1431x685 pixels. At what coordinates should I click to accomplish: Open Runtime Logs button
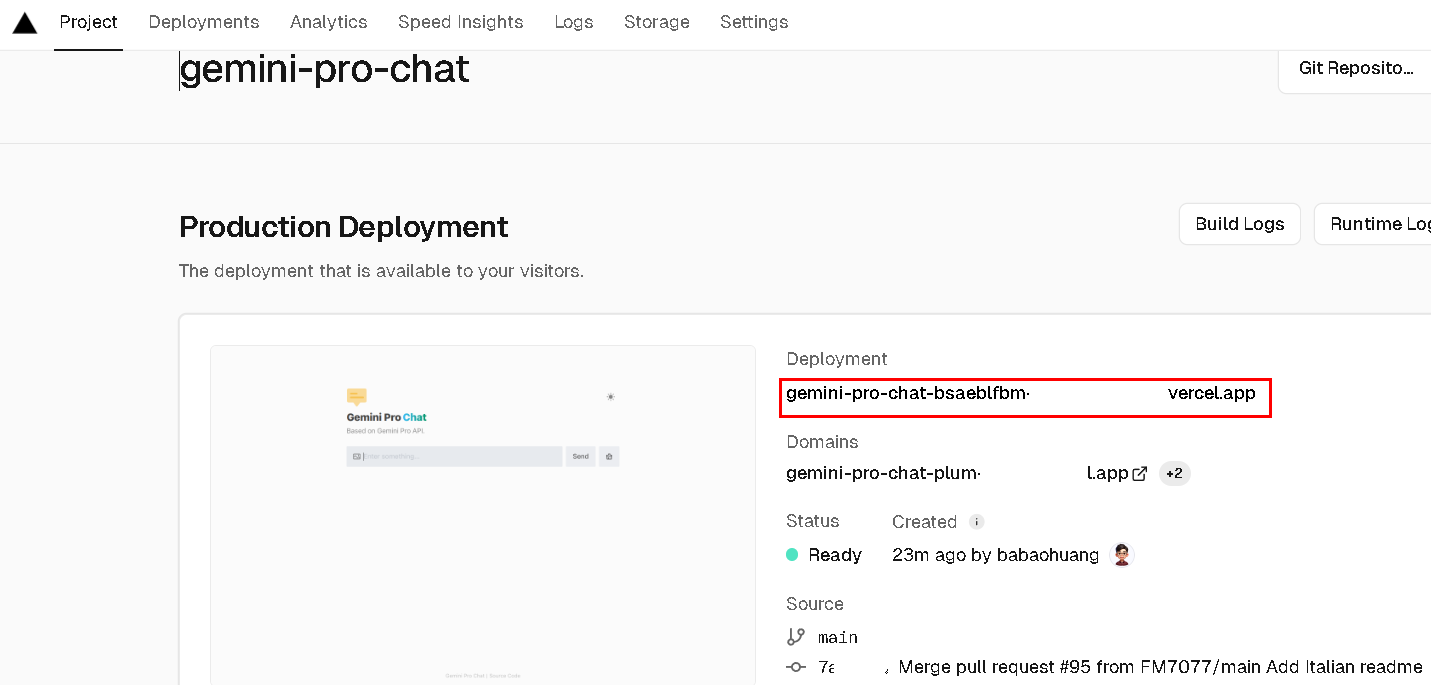[x=1372, y=224]
